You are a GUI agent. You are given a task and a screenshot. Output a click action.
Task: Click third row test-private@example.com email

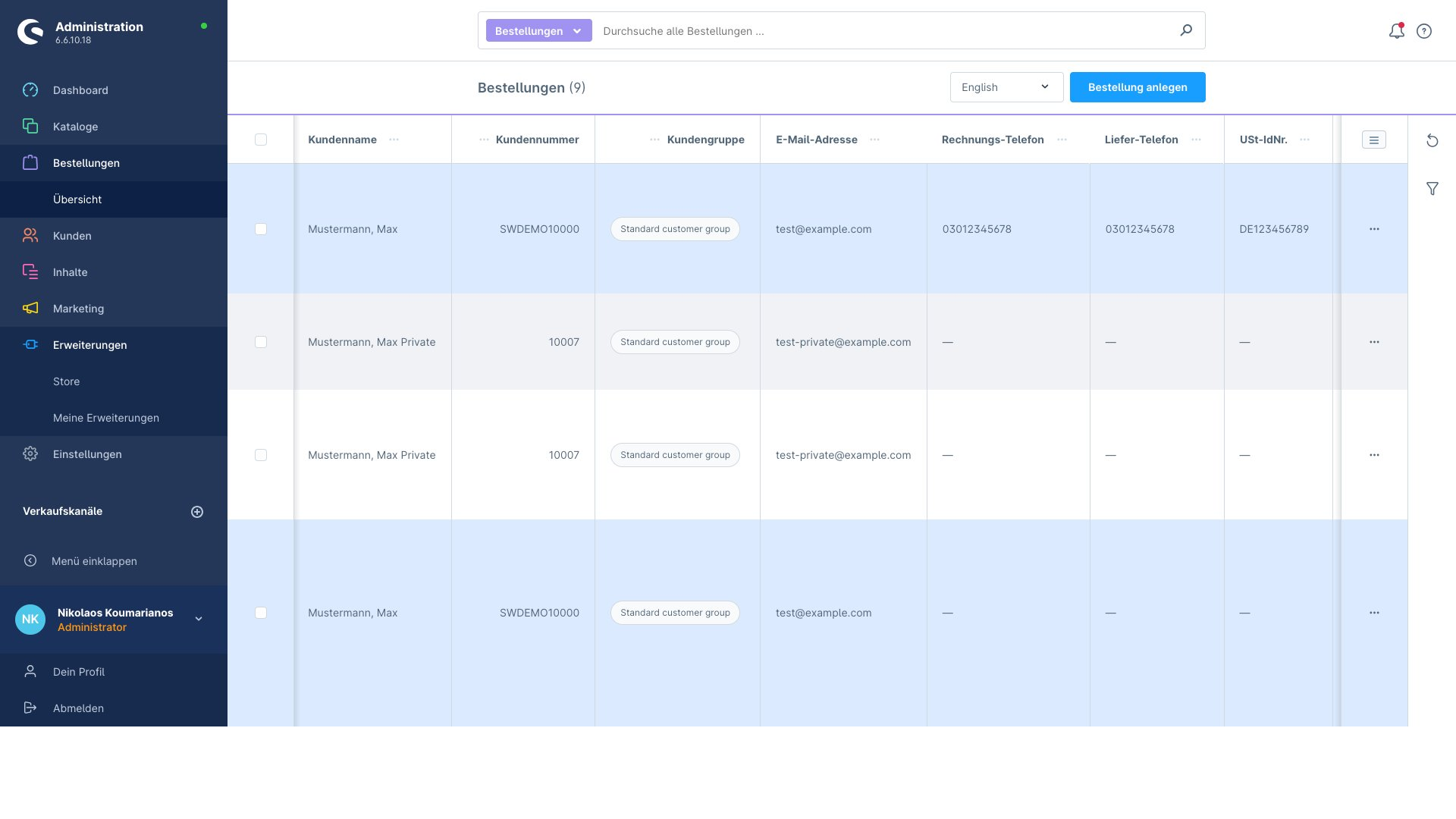(843, 455)
